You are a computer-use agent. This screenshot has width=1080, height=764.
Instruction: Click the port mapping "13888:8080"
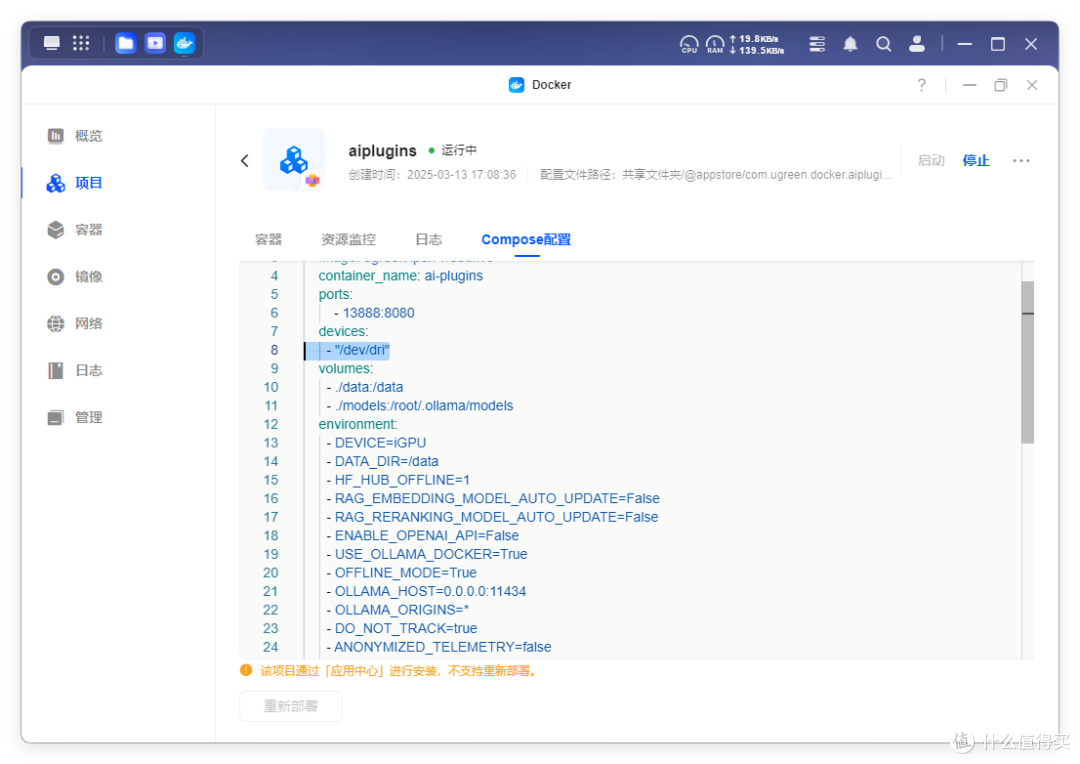pos(378,313)
